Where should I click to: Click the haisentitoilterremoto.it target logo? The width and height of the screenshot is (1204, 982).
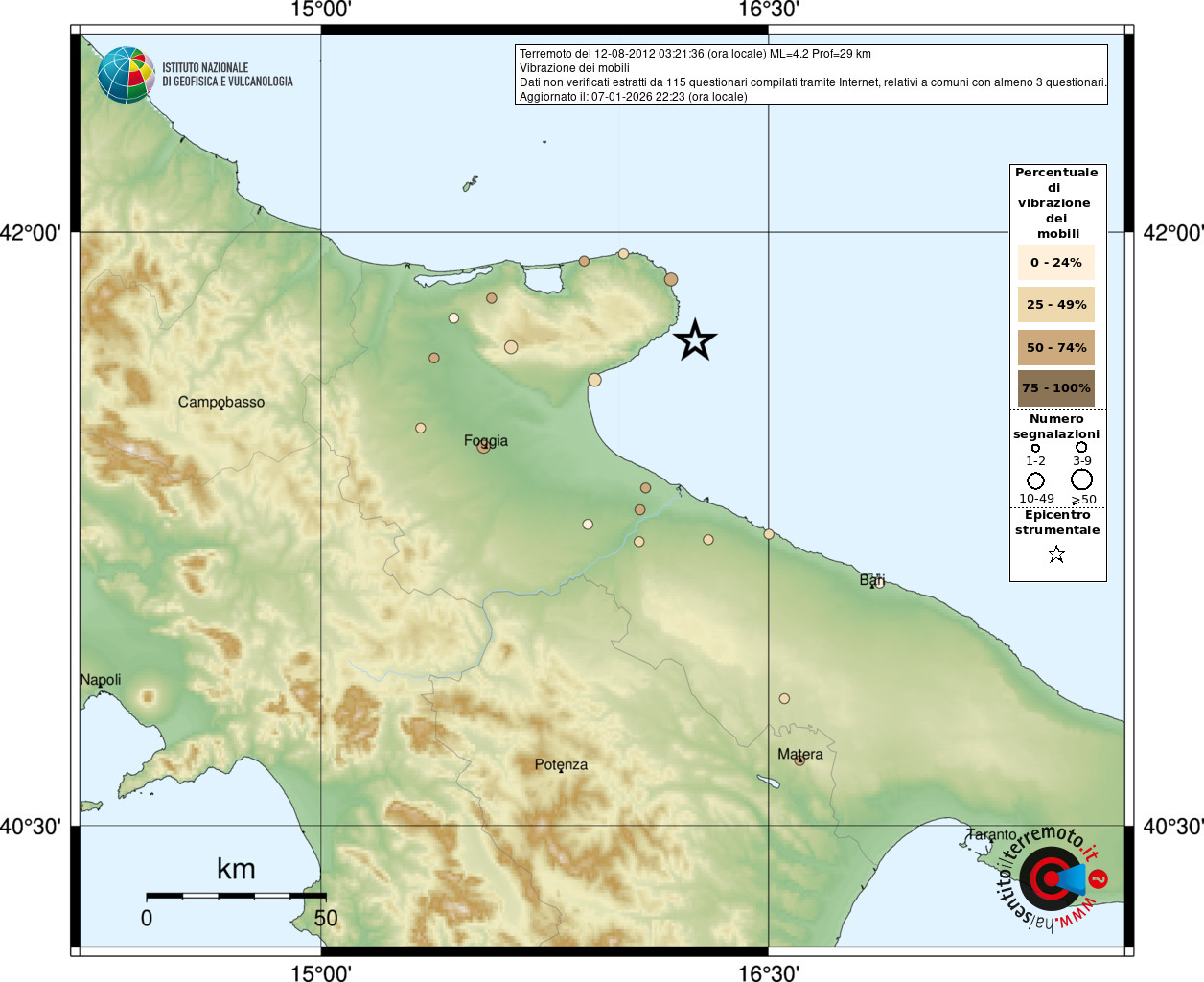[x=1052, y=878]
